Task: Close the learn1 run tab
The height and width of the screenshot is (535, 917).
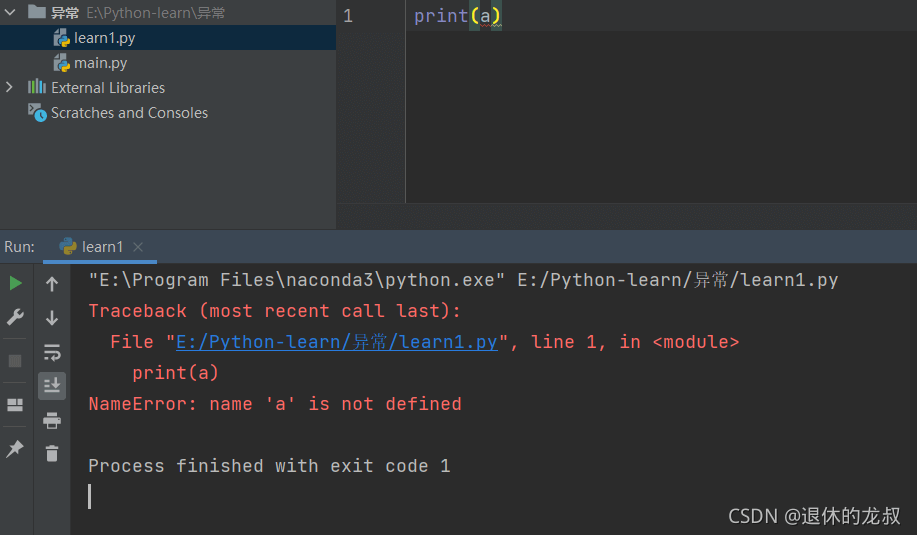Action: (138, 247)
